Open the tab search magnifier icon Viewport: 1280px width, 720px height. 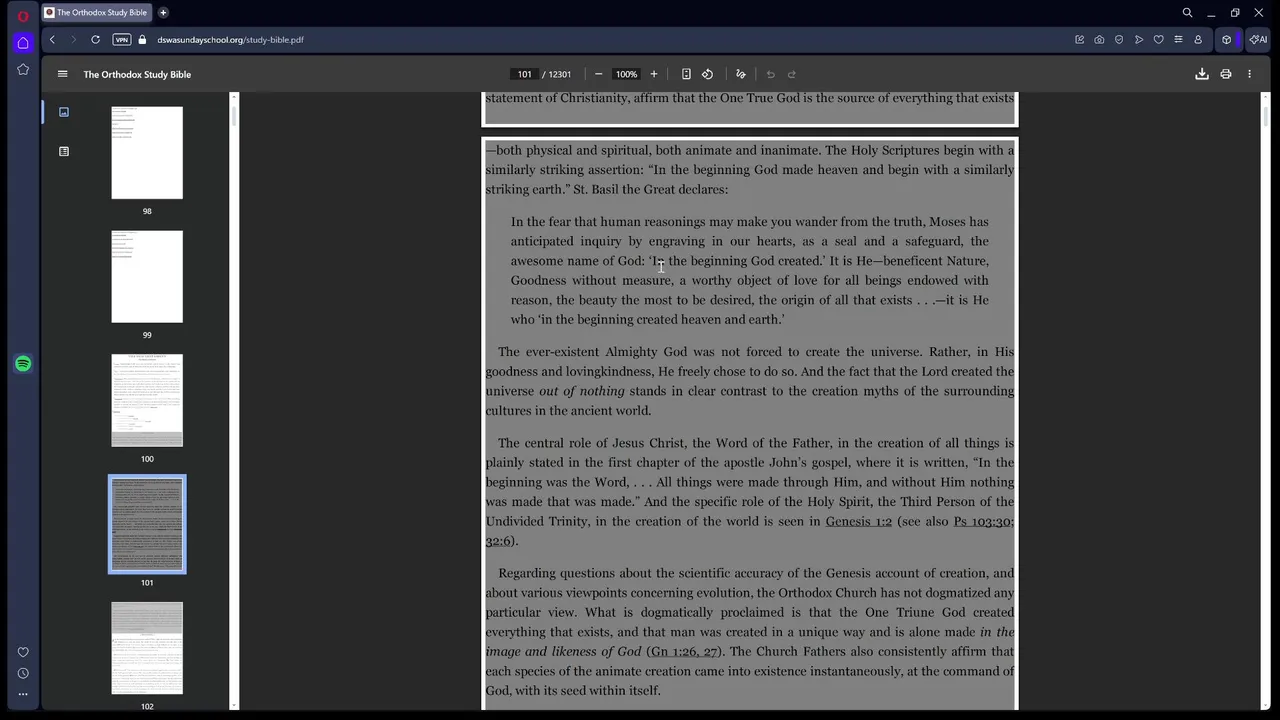(1187, 13)
